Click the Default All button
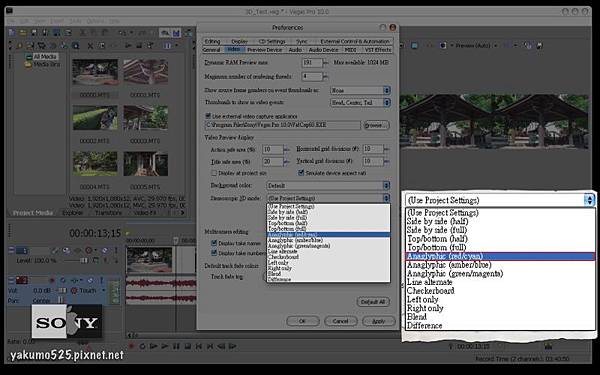This screenshot has width=600, height=375. (x=373, y=302)
